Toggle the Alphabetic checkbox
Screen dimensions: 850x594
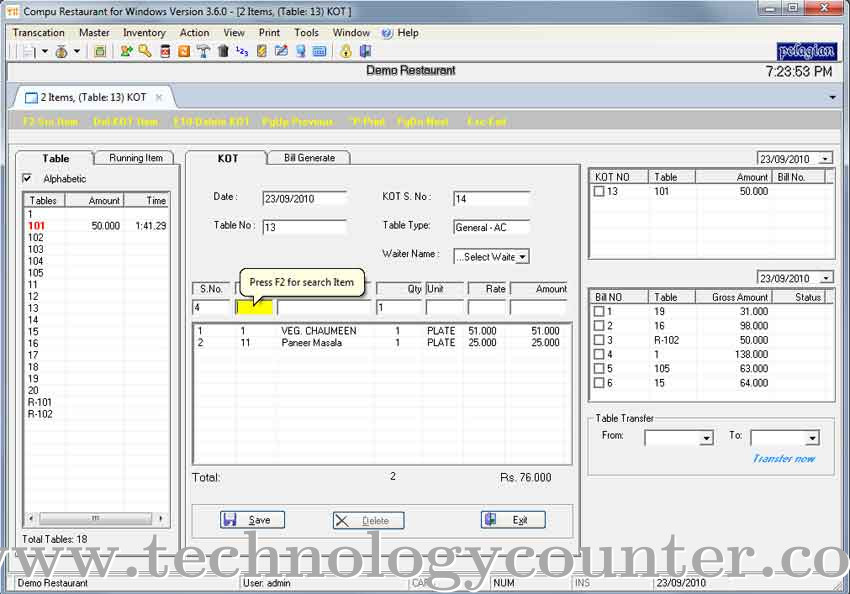coord(27,178)
